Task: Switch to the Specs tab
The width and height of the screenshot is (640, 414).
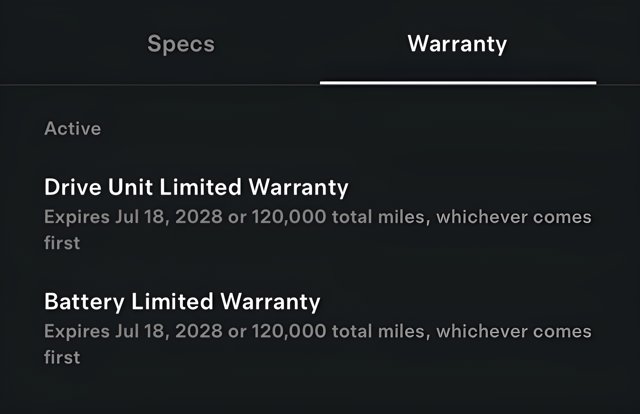Action: 181,44
